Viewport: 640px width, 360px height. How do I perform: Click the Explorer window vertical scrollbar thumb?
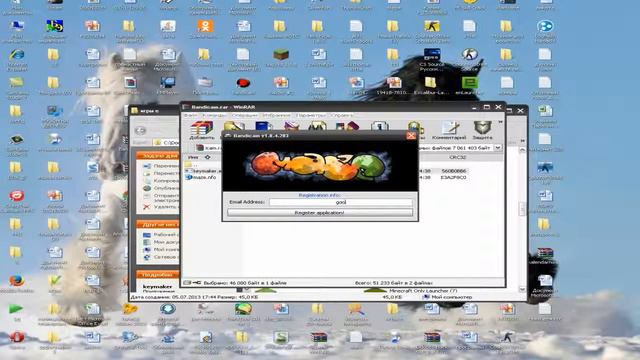[x=522, y=209]
